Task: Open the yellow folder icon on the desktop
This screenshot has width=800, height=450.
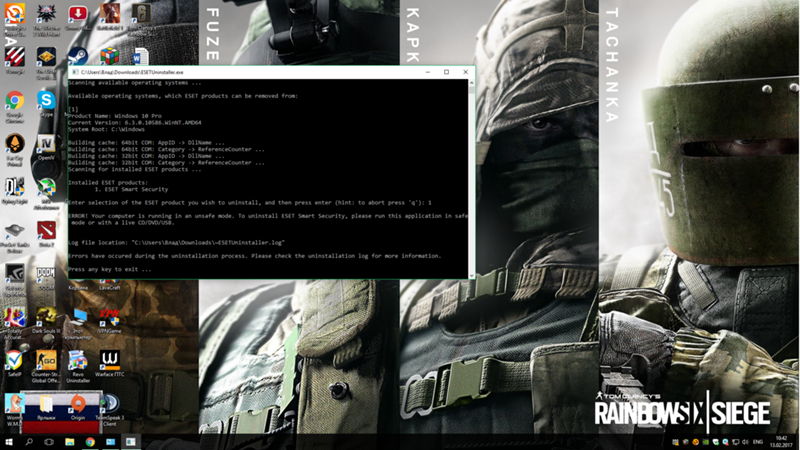Action: tap(46, 407)
